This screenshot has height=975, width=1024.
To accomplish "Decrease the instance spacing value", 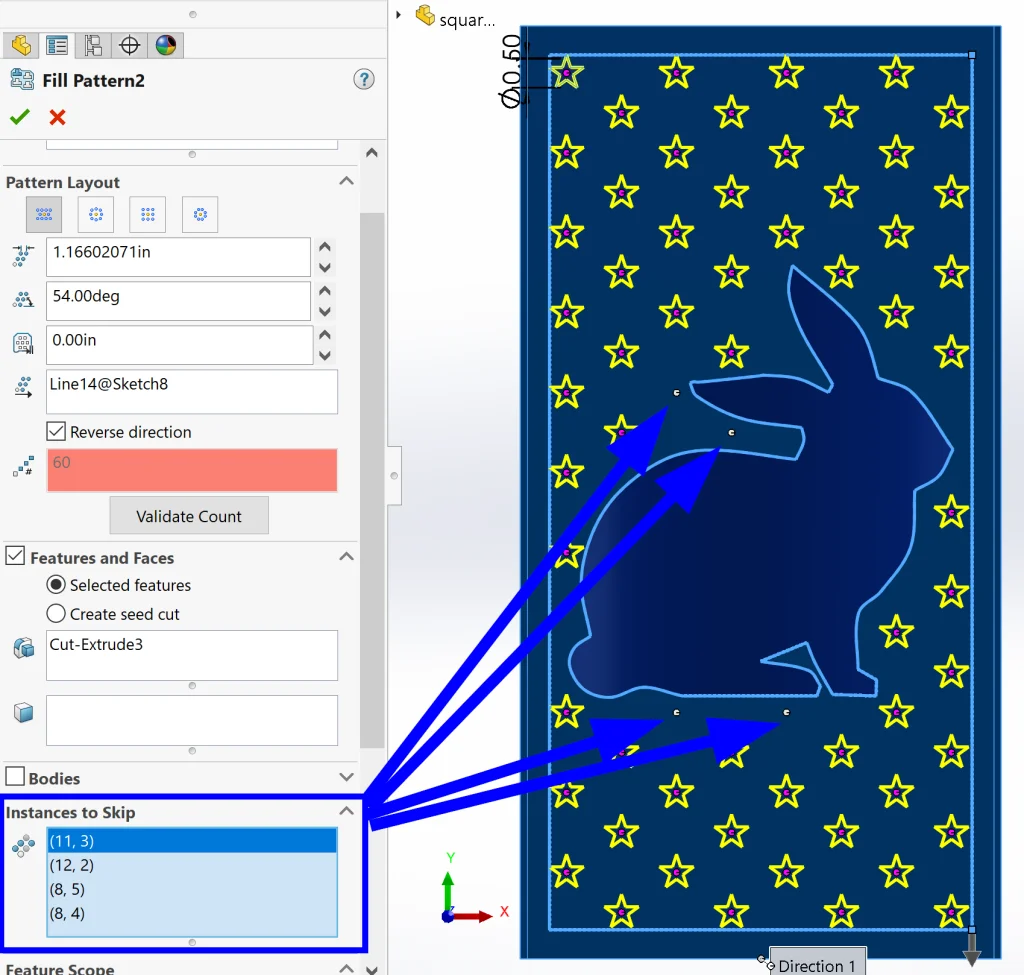I will tap(325, 268).
